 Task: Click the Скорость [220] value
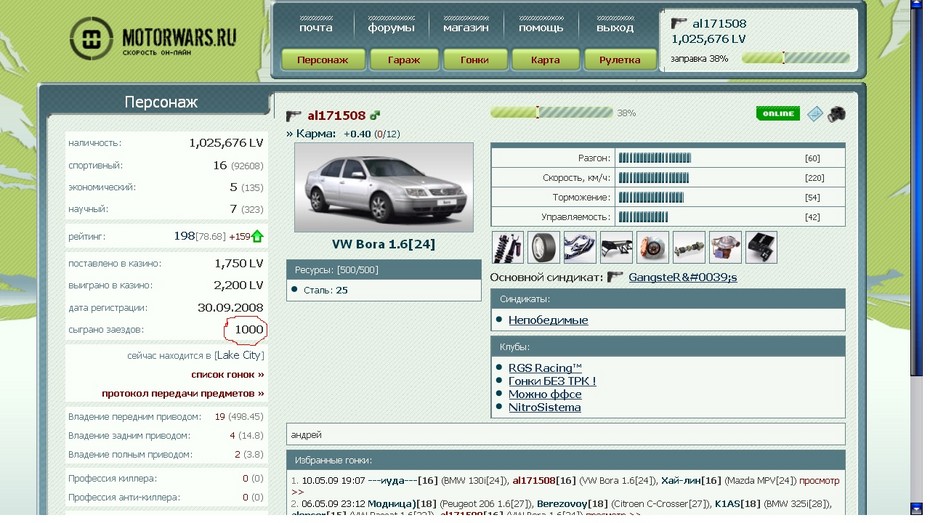click(x=814, y=178)
